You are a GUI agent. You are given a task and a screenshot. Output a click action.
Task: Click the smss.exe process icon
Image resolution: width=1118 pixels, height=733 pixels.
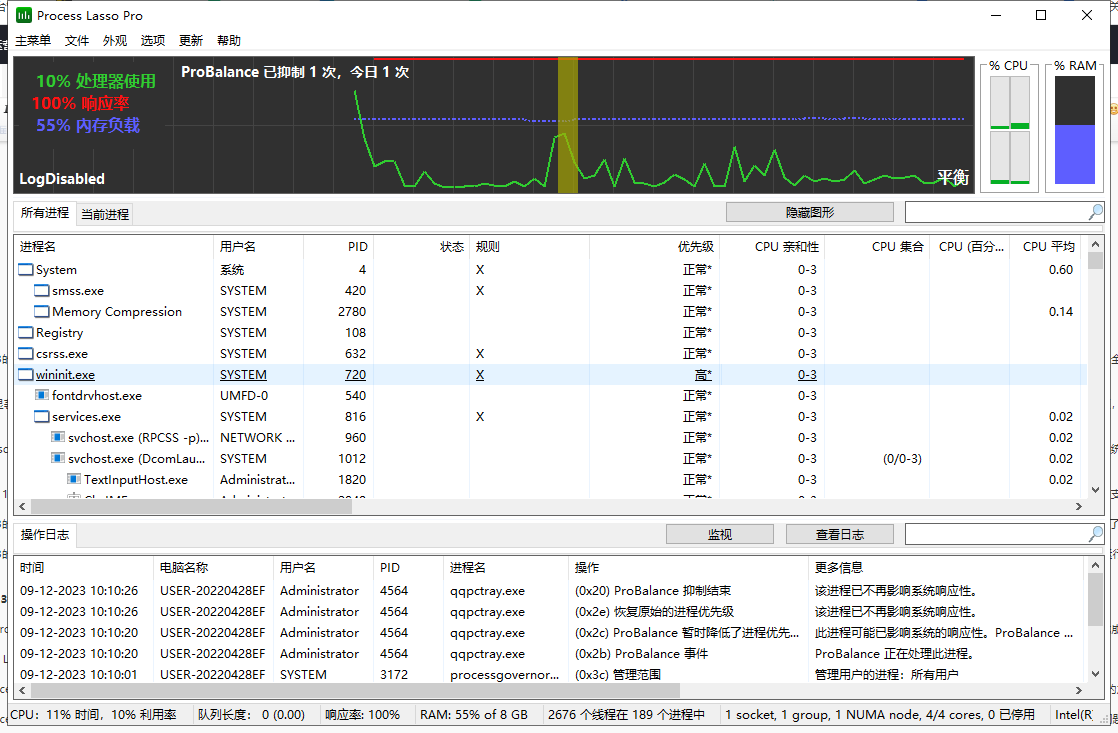42,291
